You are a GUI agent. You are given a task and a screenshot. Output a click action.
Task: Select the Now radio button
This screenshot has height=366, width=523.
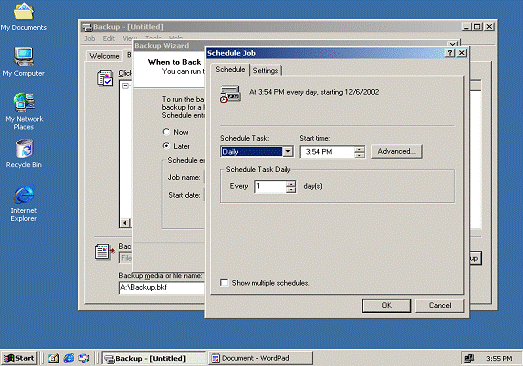[166, 132]
